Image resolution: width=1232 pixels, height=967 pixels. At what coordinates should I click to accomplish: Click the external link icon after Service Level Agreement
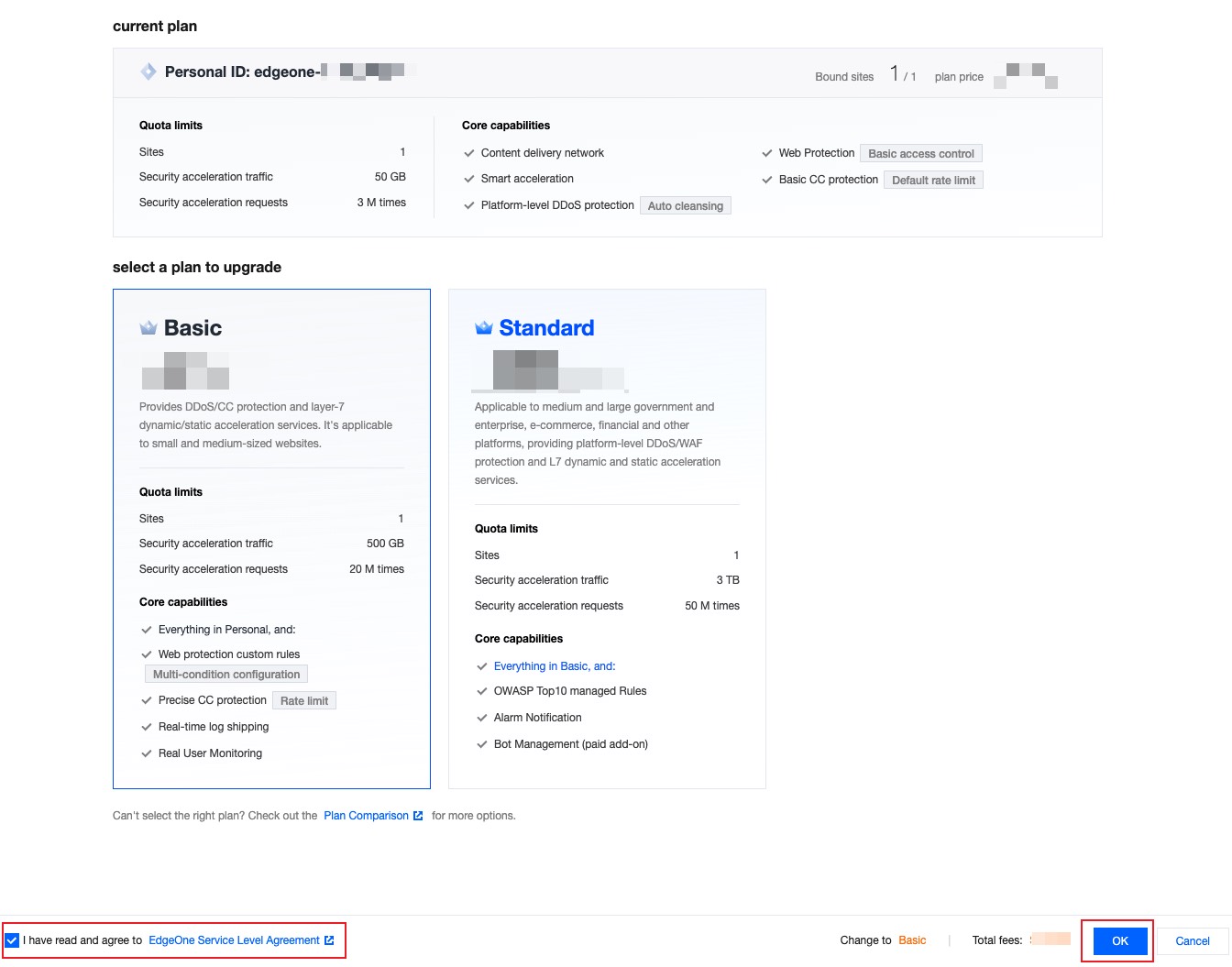(x=329, y=940)
